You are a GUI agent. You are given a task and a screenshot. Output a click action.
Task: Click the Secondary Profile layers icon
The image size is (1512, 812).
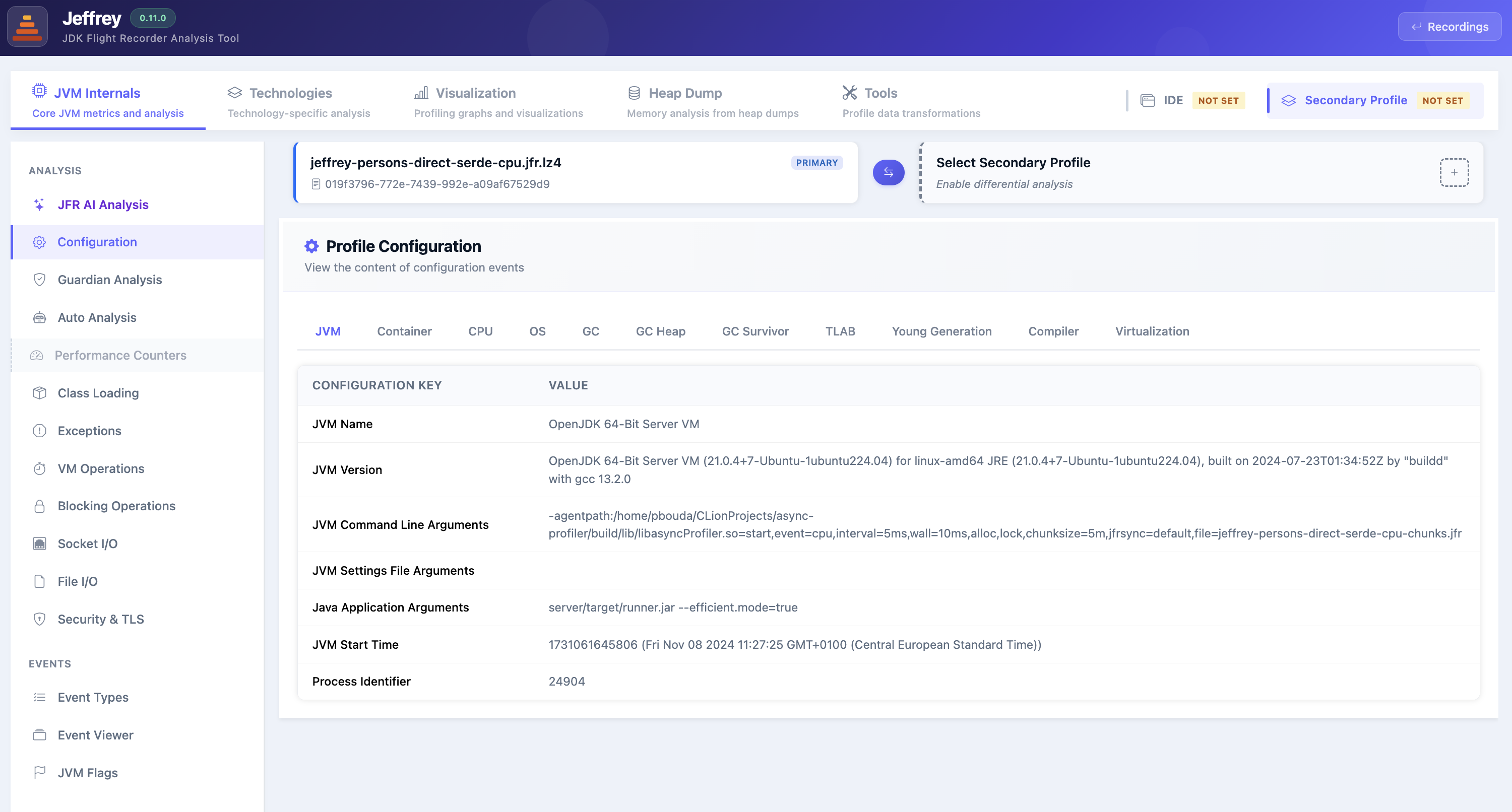point(1288,100)
